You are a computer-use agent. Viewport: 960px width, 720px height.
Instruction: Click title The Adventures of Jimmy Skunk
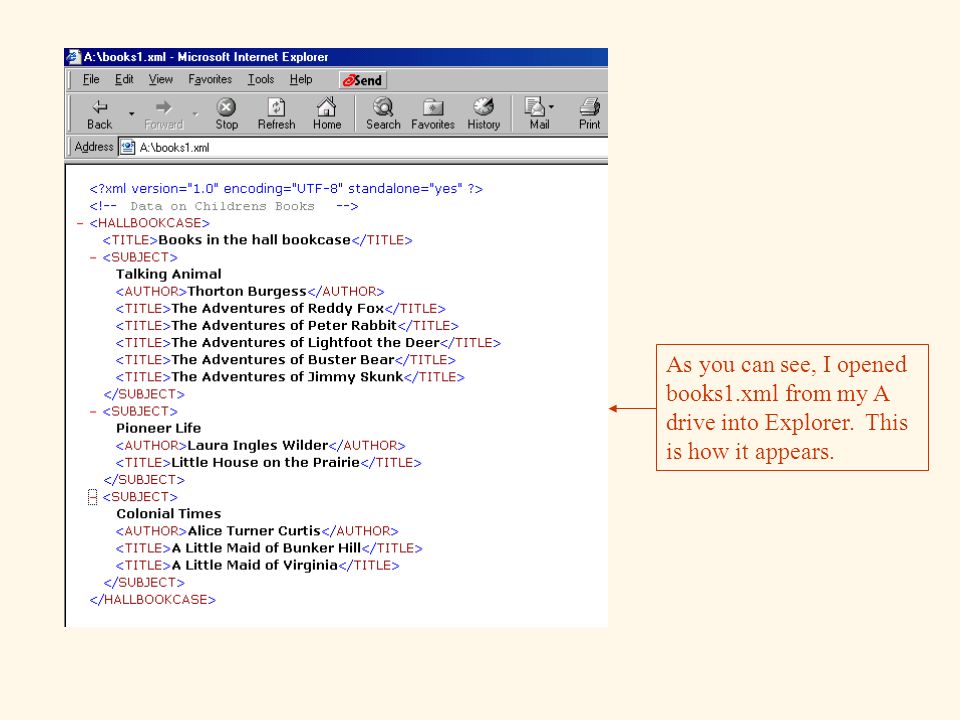[287, 377]
